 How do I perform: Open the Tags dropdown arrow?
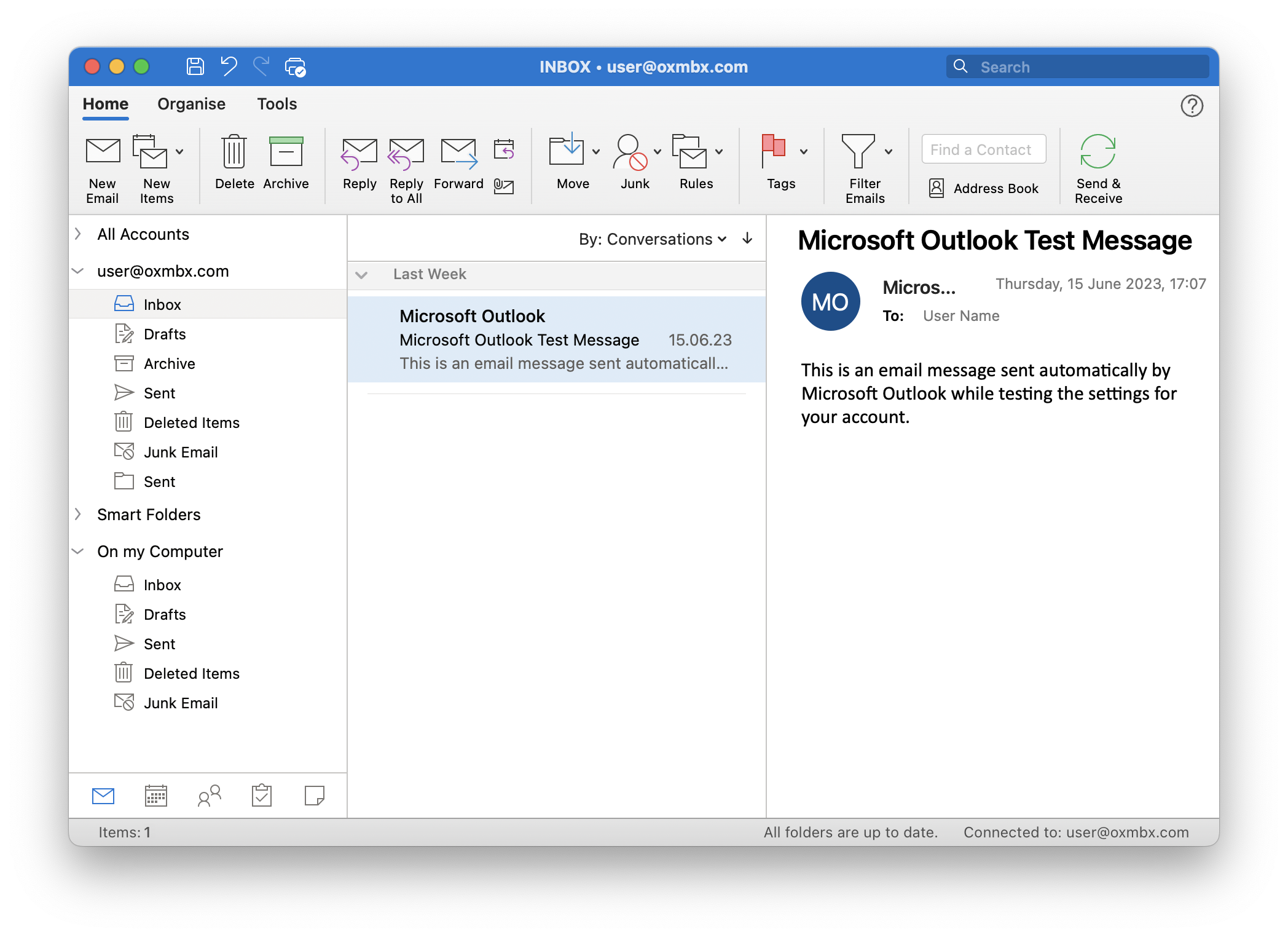[804, 152]
